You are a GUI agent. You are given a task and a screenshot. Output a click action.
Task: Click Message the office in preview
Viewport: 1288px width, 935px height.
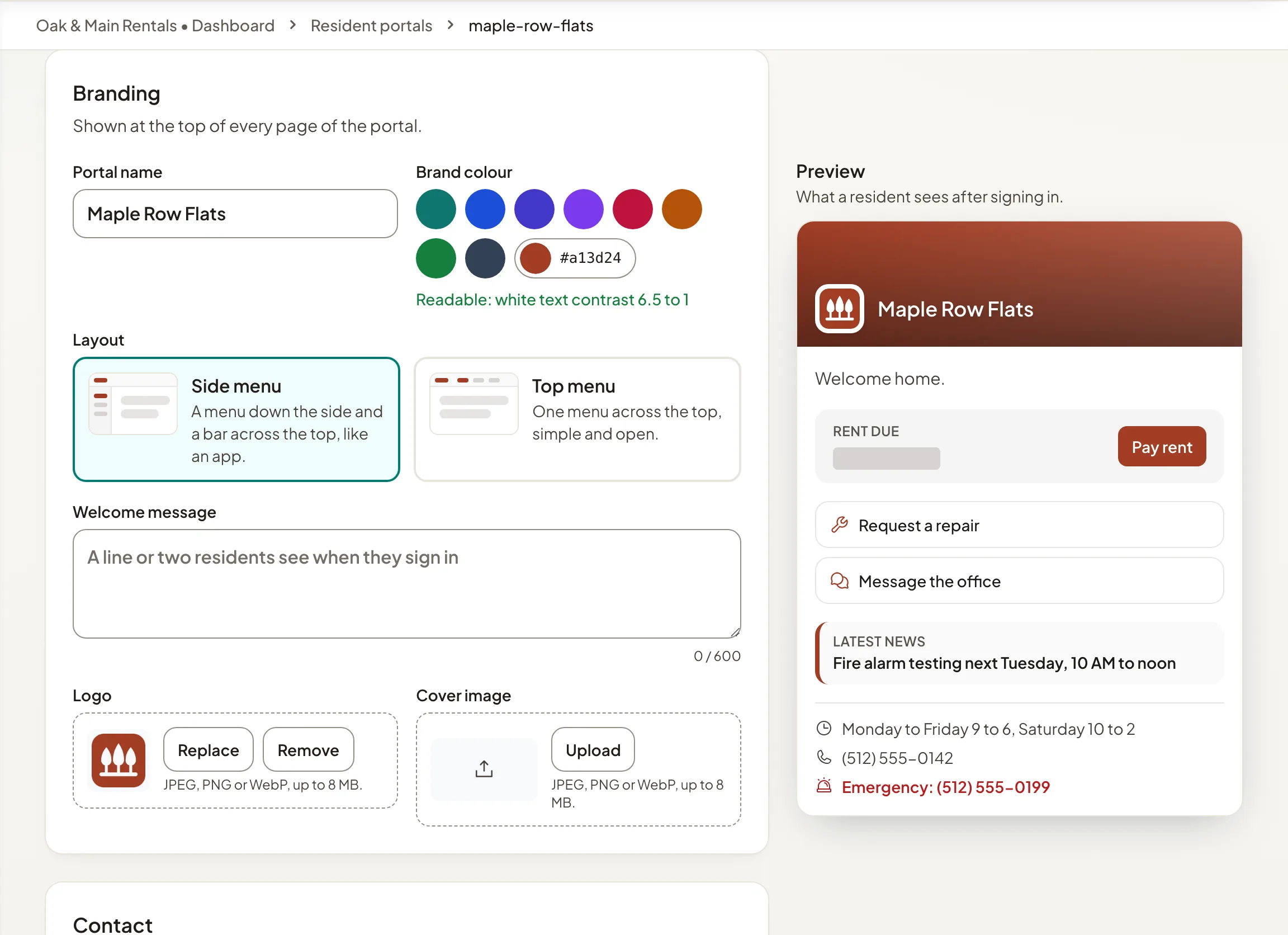1019,580
